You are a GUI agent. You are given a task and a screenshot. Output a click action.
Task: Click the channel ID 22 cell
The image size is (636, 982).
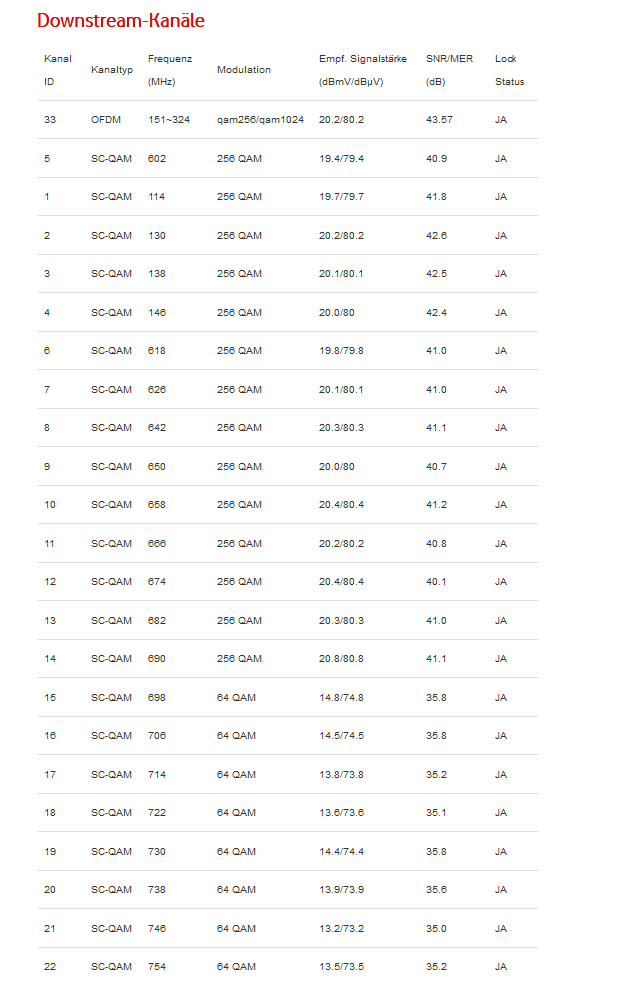pyautogui.click(x=50, y=967)
